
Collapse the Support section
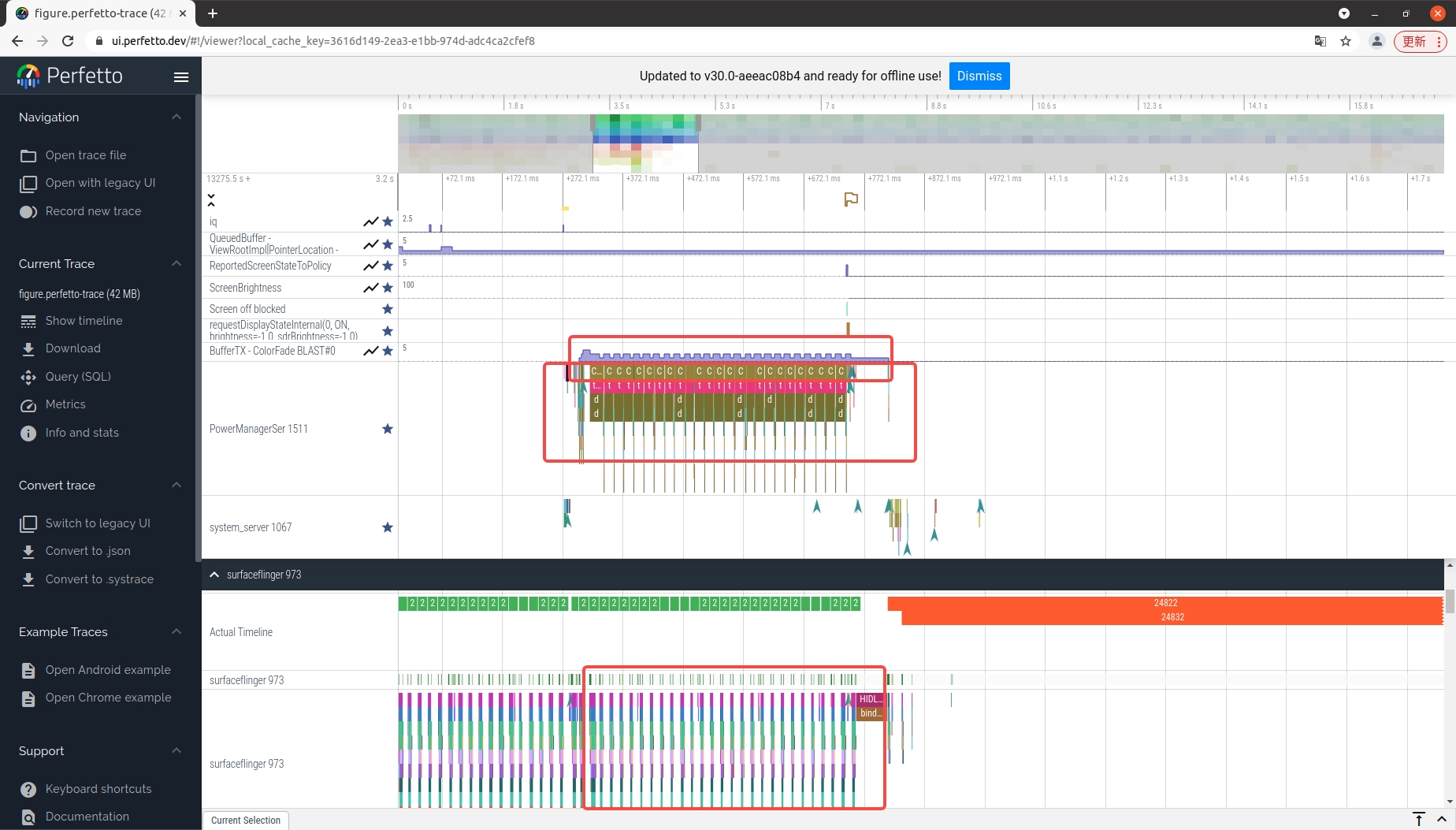coord(176,750)
